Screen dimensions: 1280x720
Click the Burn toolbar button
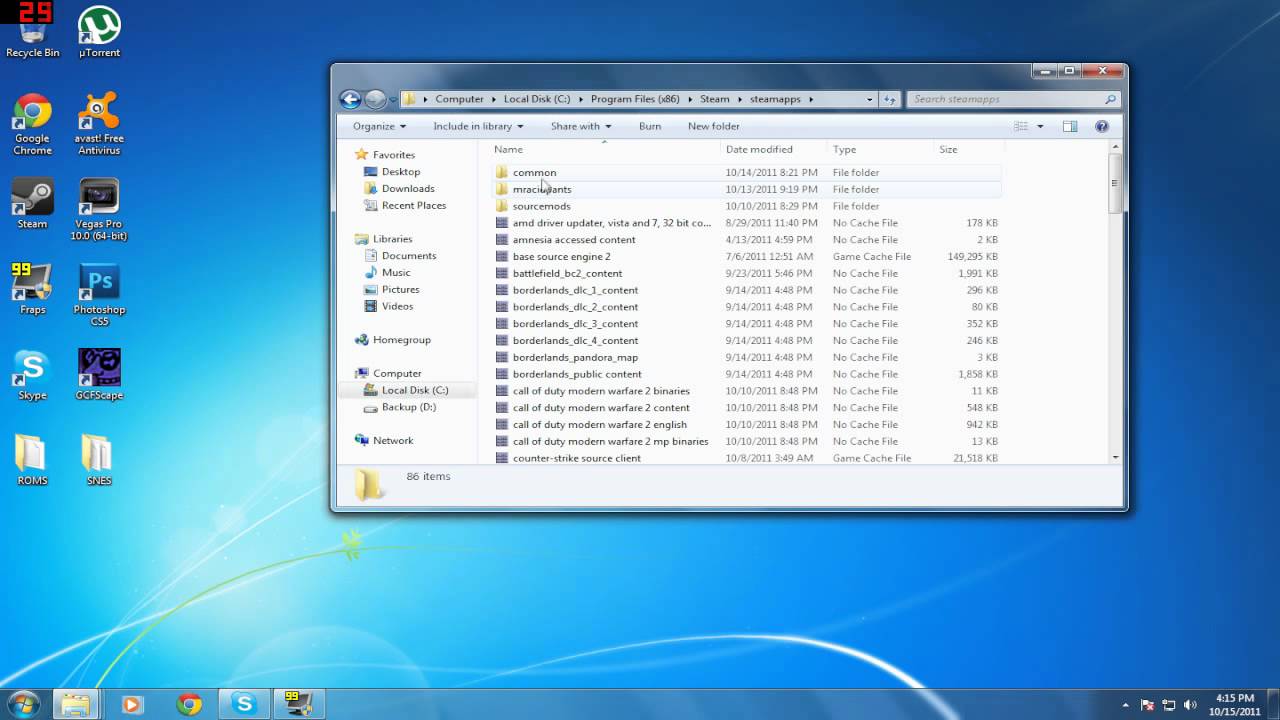pos(650,126)
